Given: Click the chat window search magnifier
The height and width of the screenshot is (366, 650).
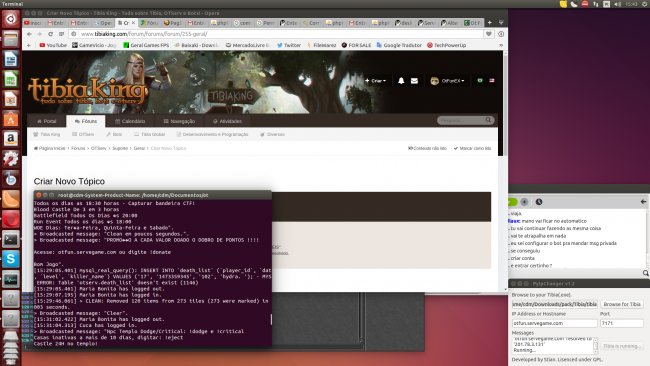Looking at the screenshot, I should click(x=645, y=273).
